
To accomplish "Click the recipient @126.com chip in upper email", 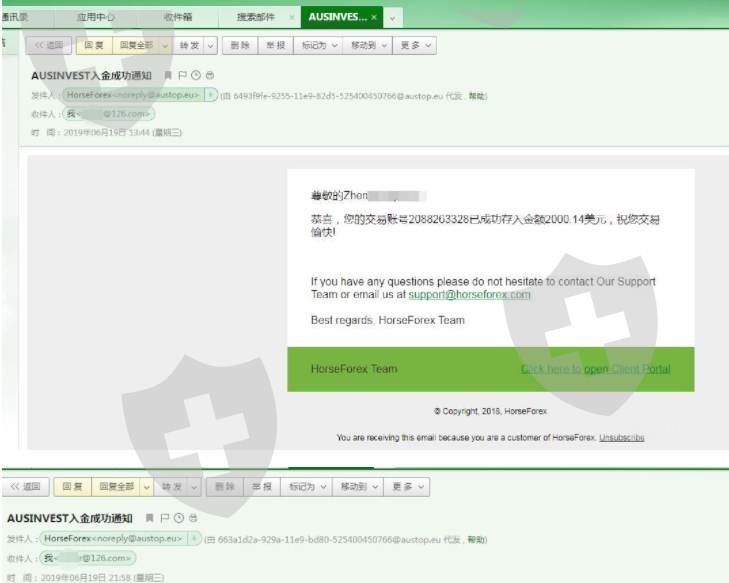I will (x=109, y=114).
